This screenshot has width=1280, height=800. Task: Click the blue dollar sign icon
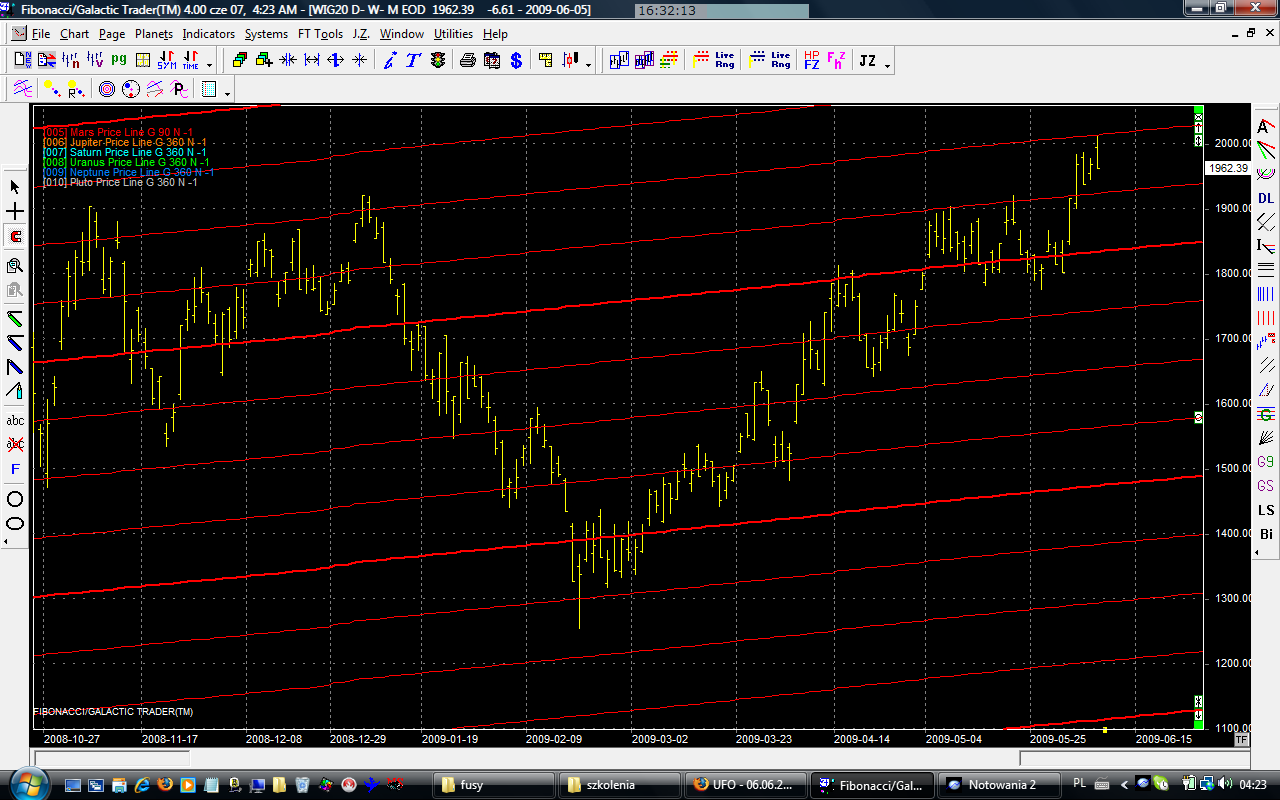tap(516, 61)
